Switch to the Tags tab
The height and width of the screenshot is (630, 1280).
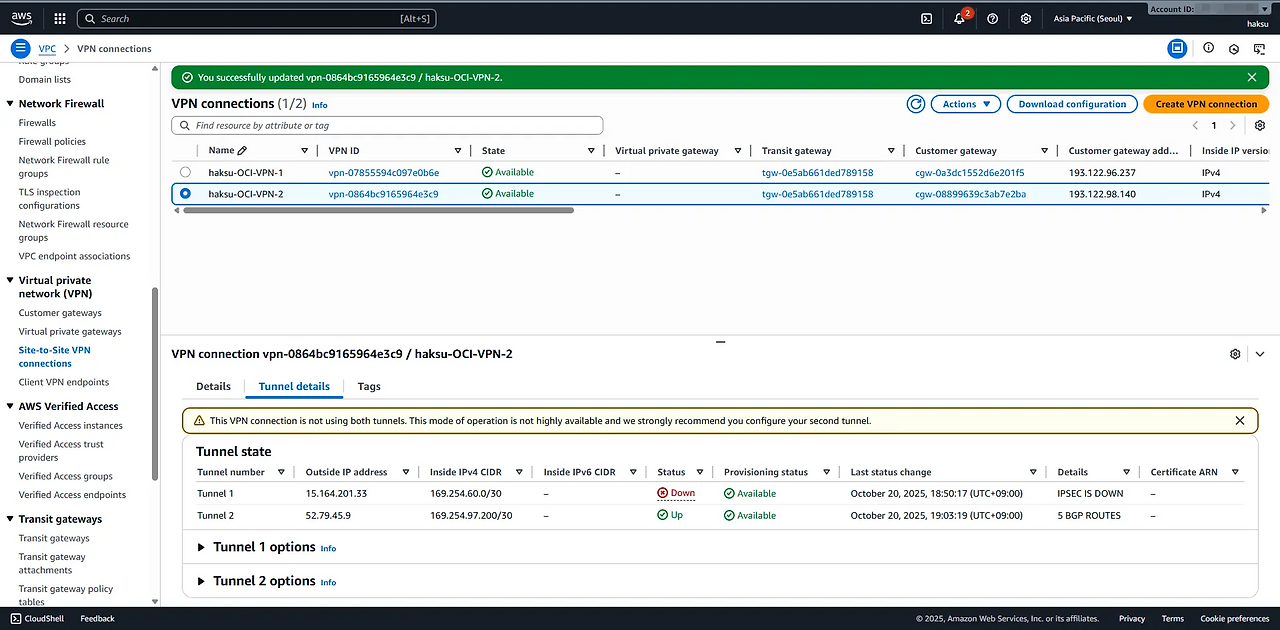[369, 386]
